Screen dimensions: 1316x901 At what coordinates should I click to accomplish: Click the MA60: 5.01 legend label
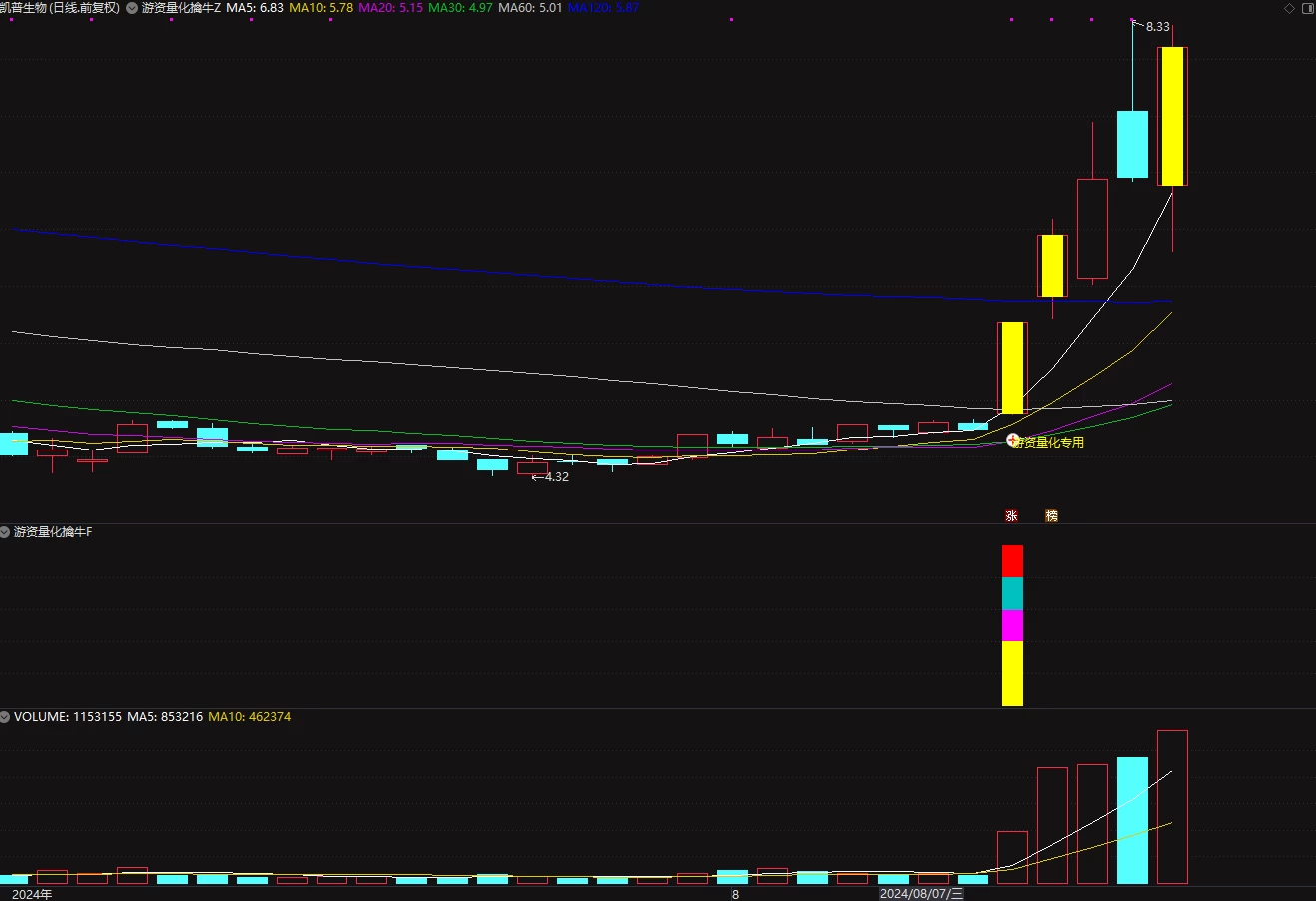click(x=530, y=8)
